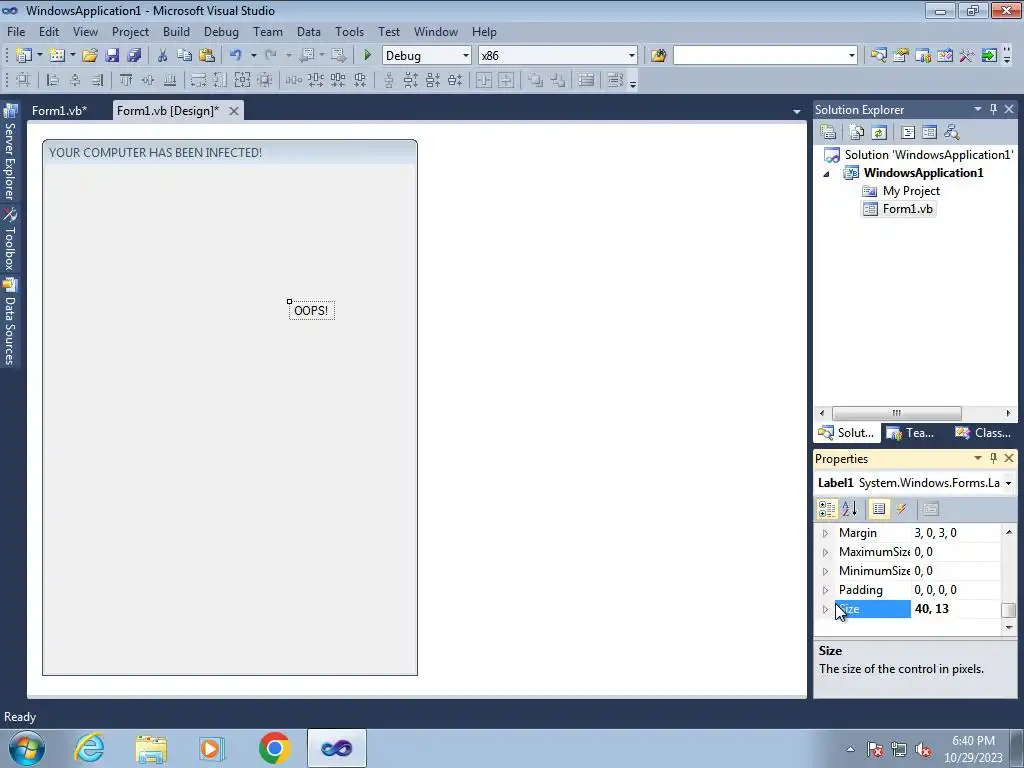Show the Events lightning bolt in Properties

coord(901,509)
